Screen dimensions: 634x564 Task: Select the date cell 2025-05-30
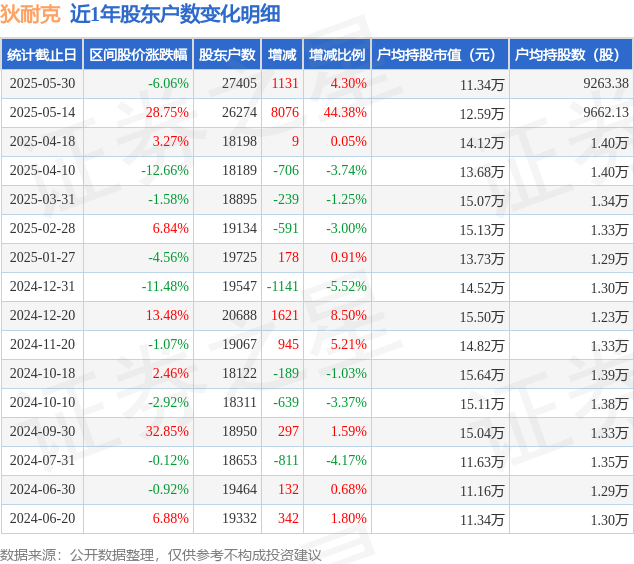pyautogui.click(x=42, y=83)
